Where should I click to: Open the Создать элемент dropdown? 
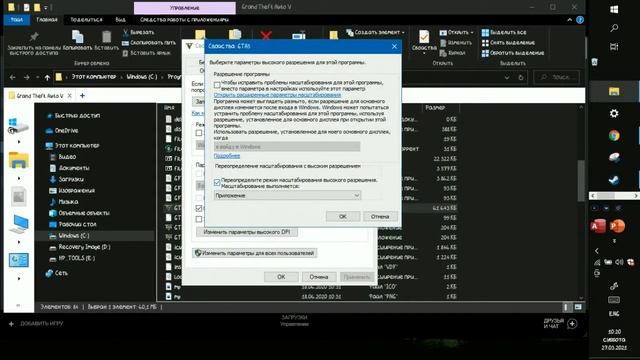[376, 32]
